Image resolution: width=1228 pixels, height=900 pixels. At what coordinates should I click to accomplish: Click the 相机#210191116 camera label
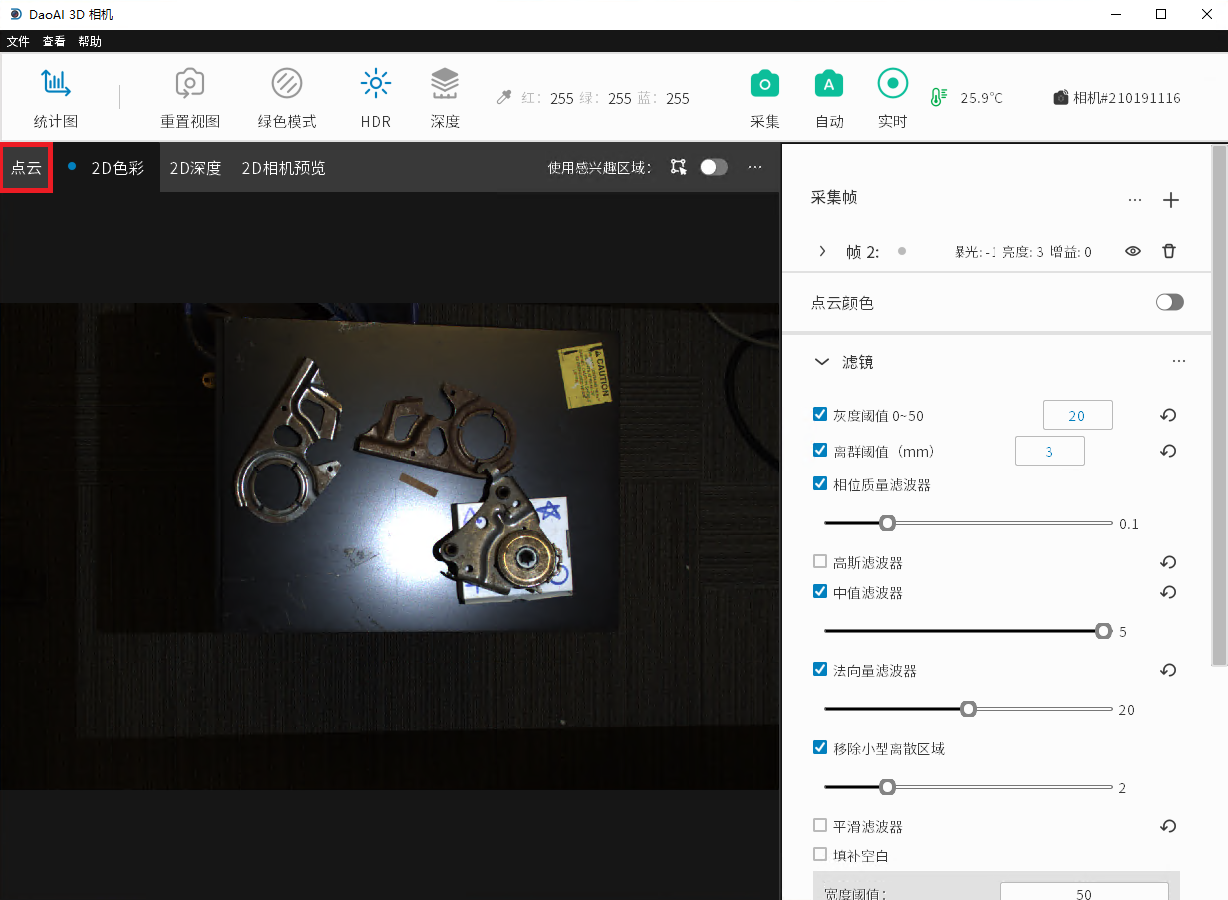(1117, 98)
